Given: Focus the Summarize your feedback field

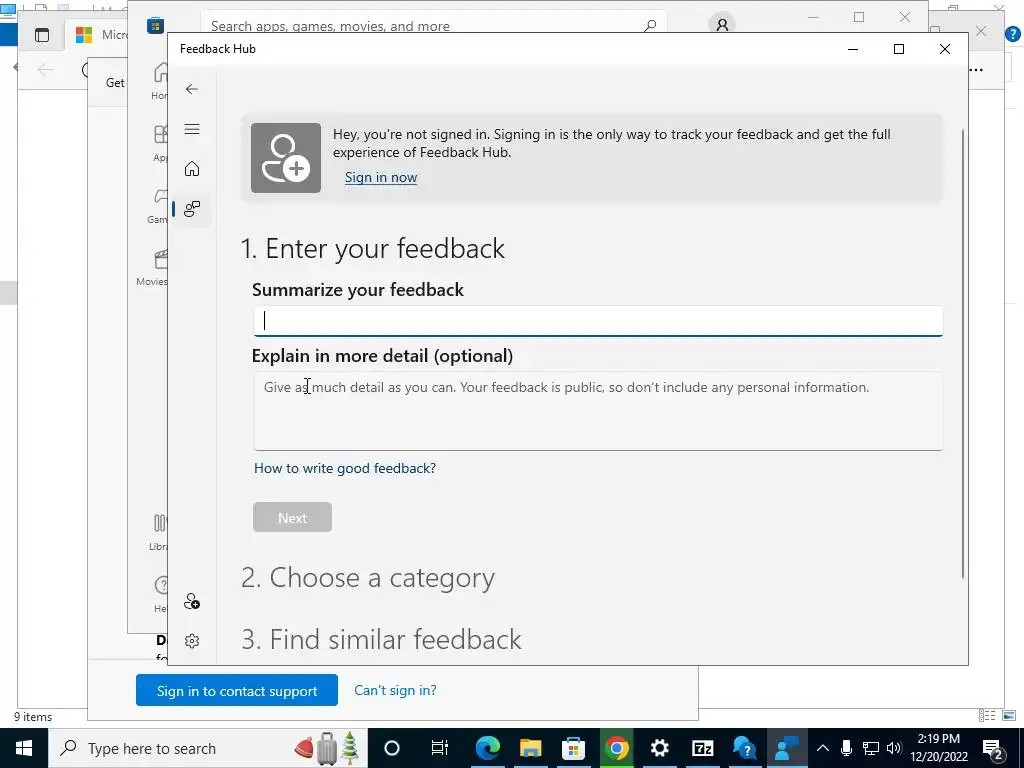Looking at the screenshot, I should [x=598, y=321].
